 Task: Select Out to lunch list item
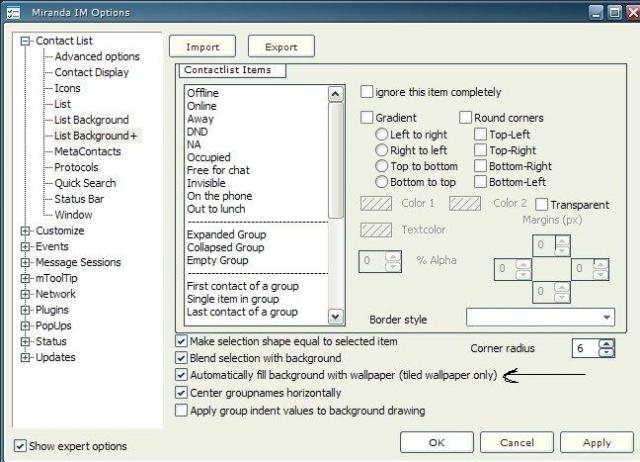(x=216, y=209)
